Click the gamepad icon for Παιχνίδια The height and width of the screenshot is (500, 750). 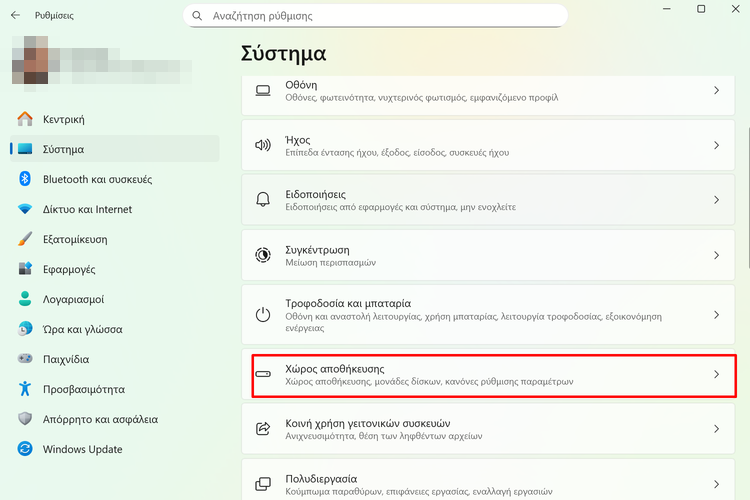pos(25,358)
